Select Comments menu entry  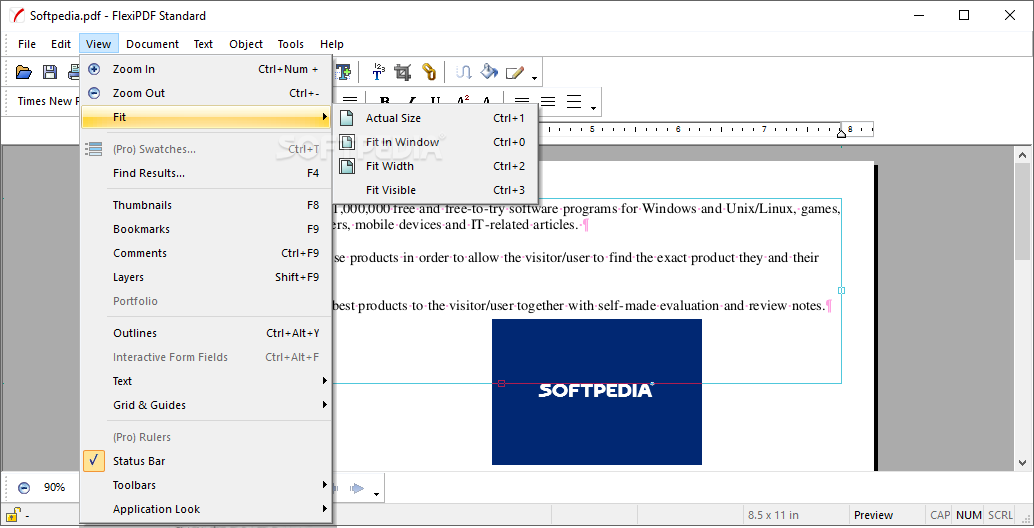click(206, 253)
